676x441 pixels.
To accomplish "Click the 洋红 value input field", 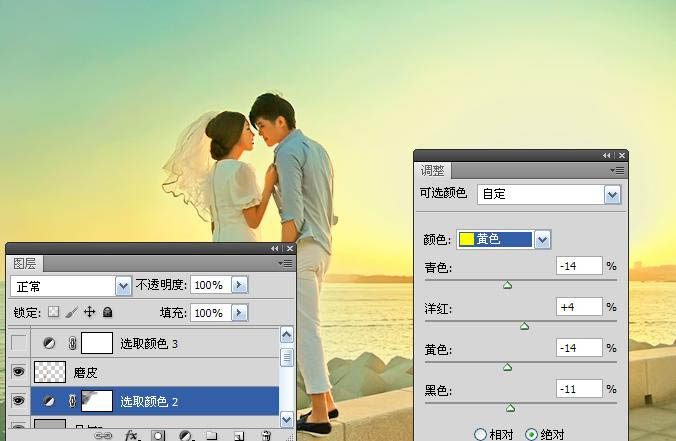I will (x=580, y=307).
